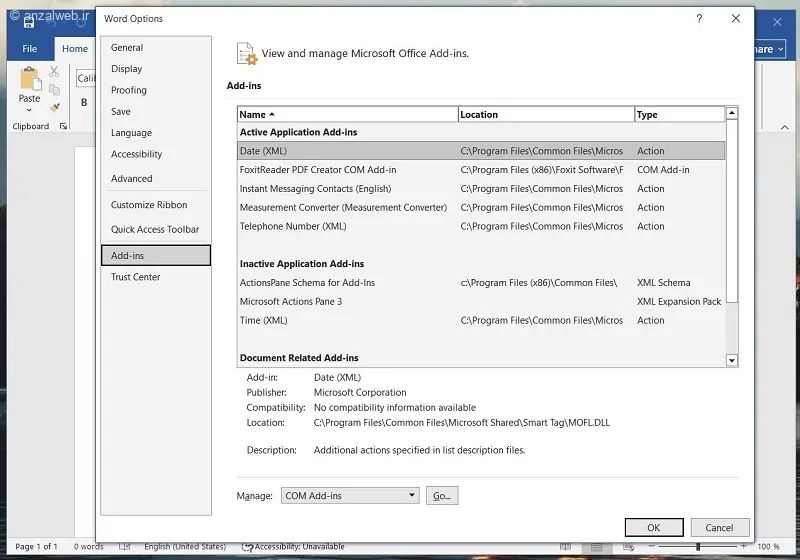Open Customize Ribbon options category
Image resolution: width=800 pixels, height=560 pixels.
pyautogui.click(x=156, y=205)
